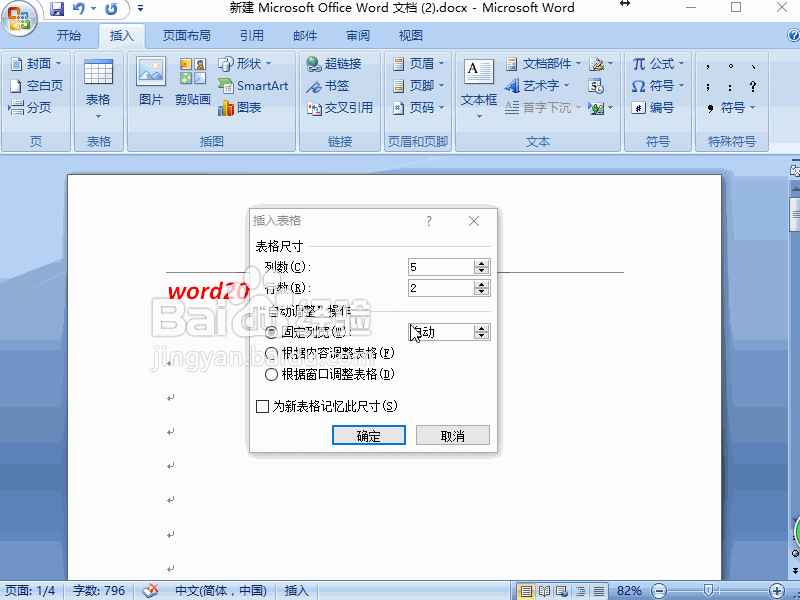Insert 艺术字 WordArt
800x600 pixels.
click(537, 86)
